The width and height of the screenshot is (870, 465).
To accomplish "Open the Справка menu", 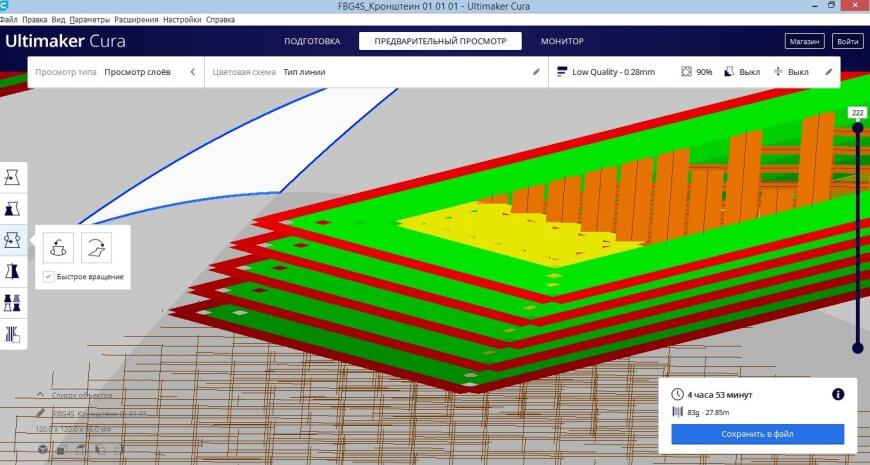I will [x=220, y=19].
